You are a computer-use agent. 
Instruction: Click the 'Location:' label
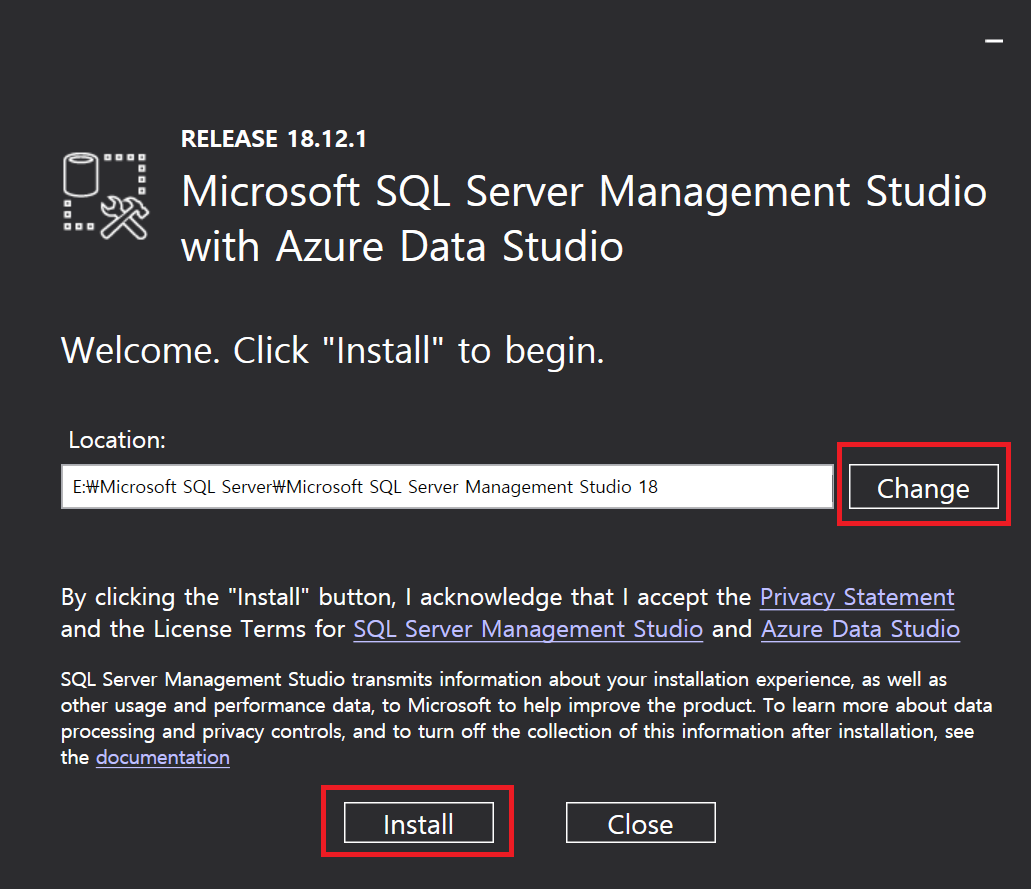point(117,440)
